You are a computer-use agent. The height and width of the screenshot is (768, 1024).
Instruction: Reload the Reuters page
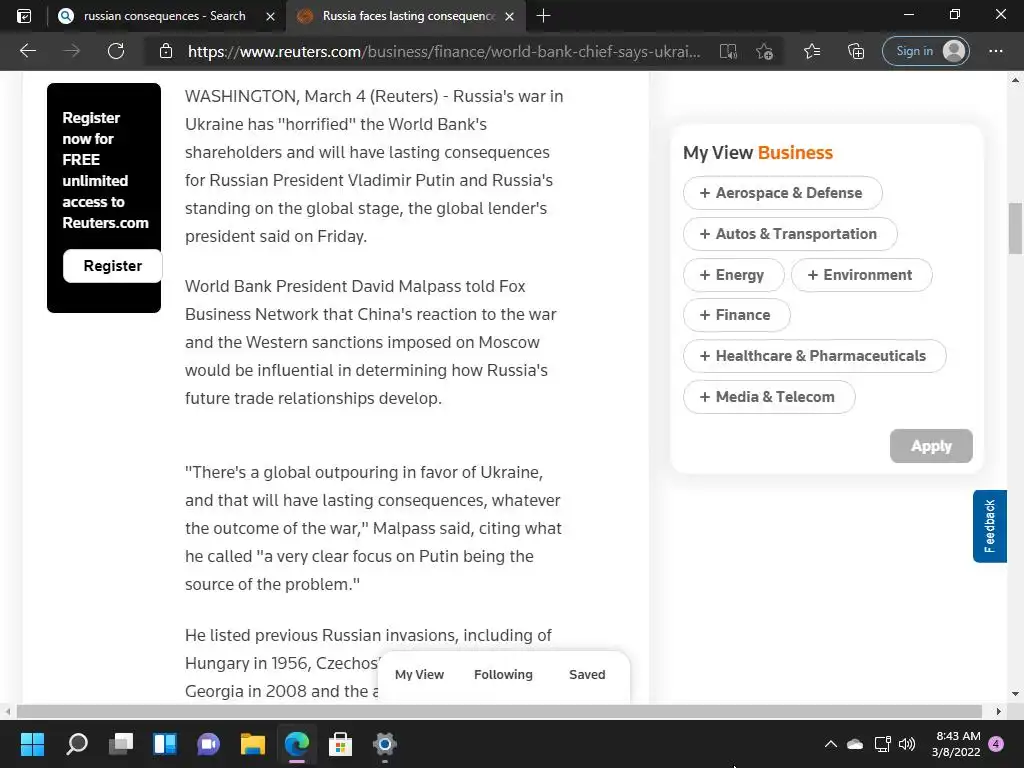click(116, 51)
